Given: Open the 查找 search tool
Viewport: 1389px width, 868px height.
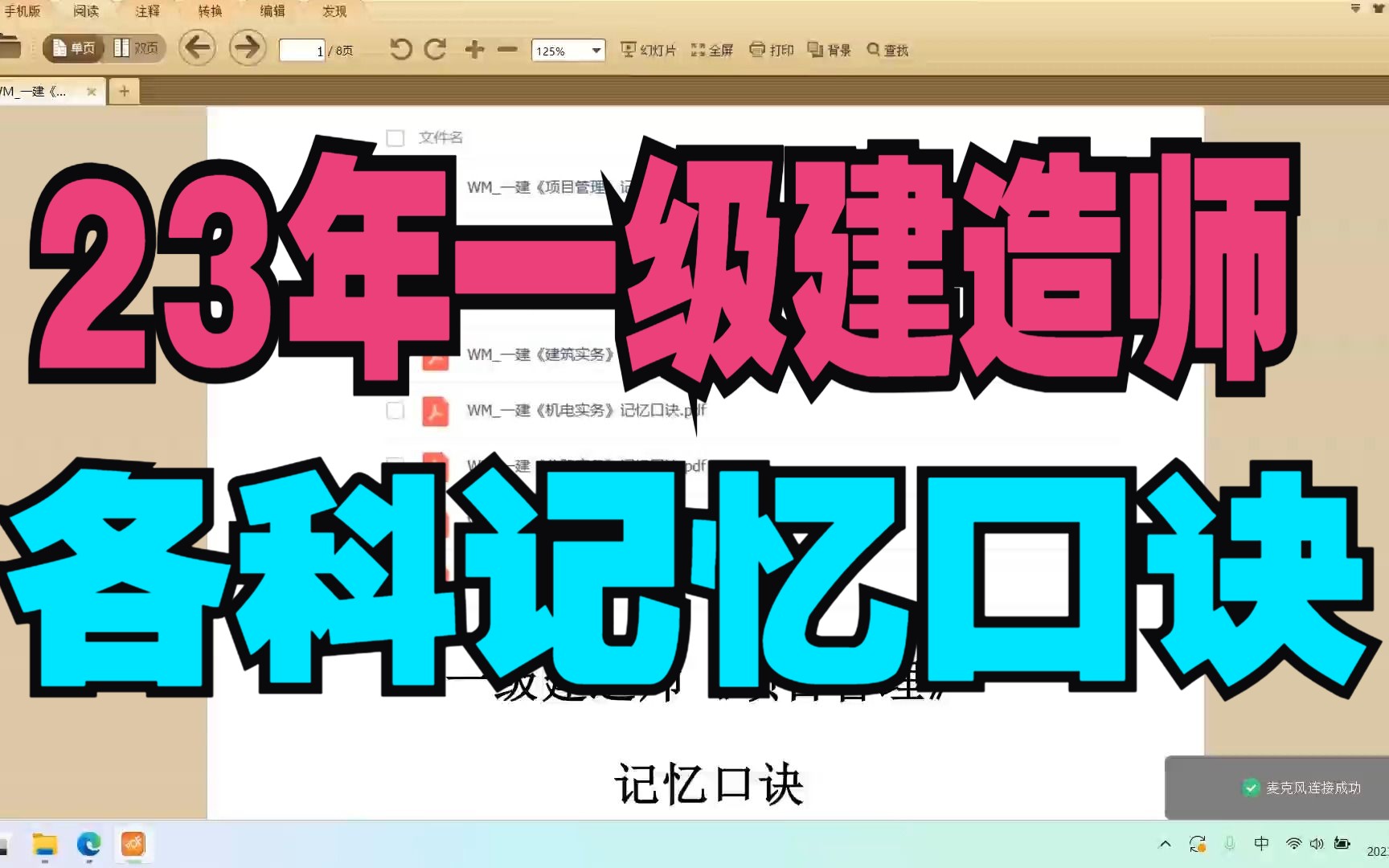Looking at the screenshot, I should coord(887,50).
